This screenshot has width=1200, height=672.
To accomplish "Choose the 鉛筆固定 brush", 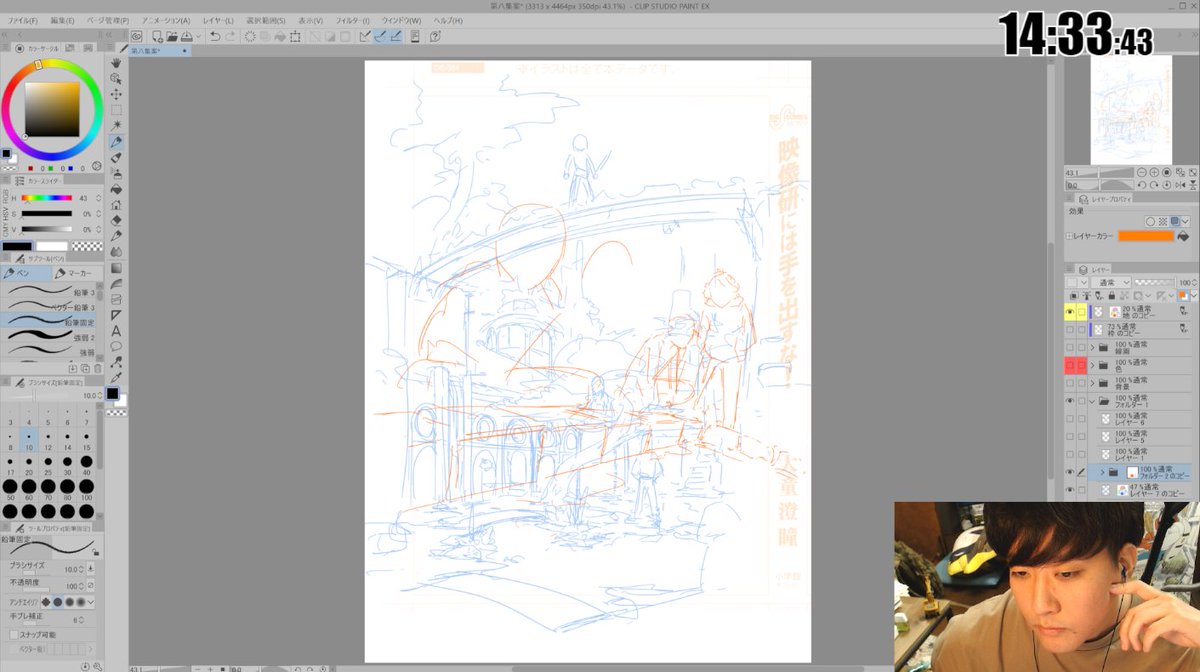I will pyautogui.click(x=48, y=322).
